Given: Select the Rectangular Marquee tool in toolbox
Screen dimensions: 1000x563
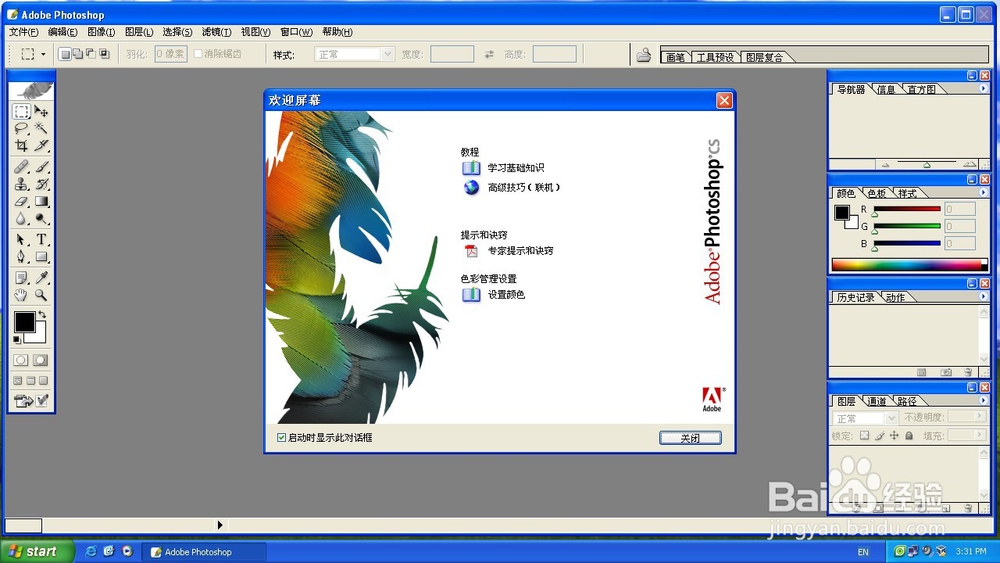Looking at the screenshot, I should click(21, 112).
